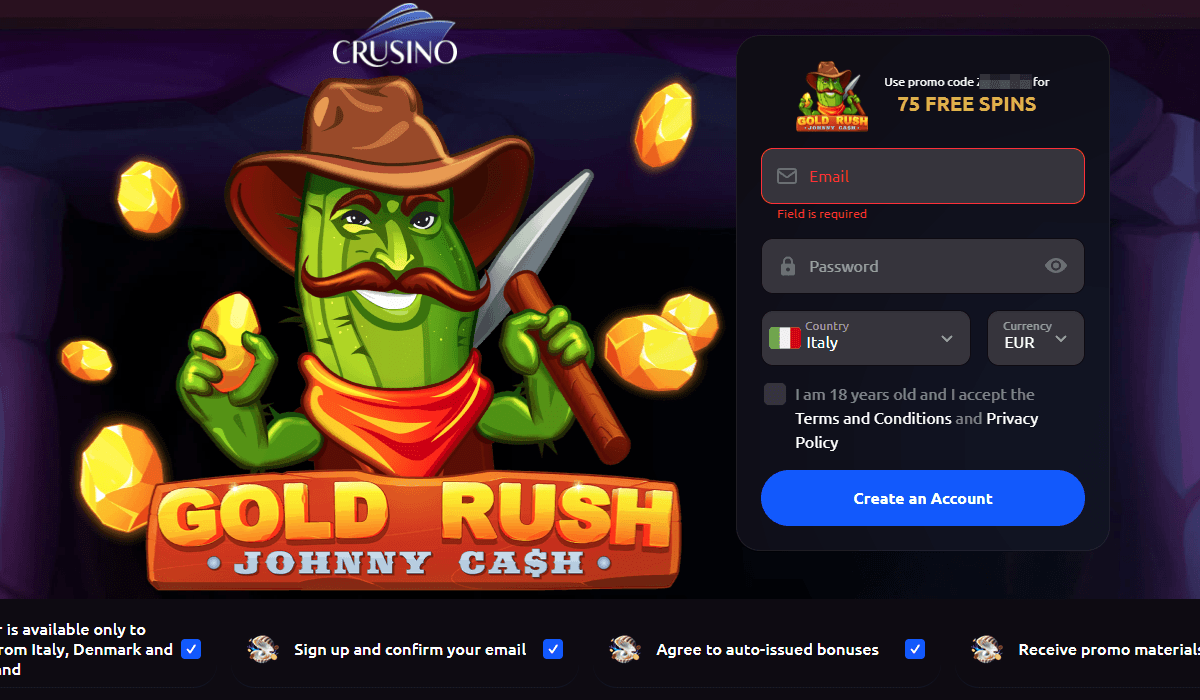Click the miner icon beside Sign up and confirm
The width and height of the screenshot is (1200, 700).
pyautogui.click(x=263, y=649)
